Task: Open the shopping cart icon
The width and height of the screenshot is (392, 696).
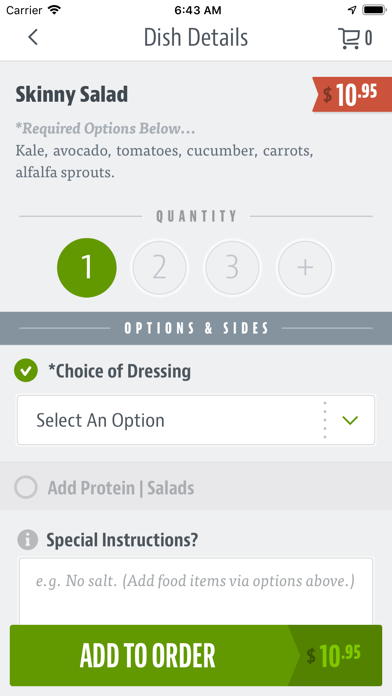Action: (349, 38)
